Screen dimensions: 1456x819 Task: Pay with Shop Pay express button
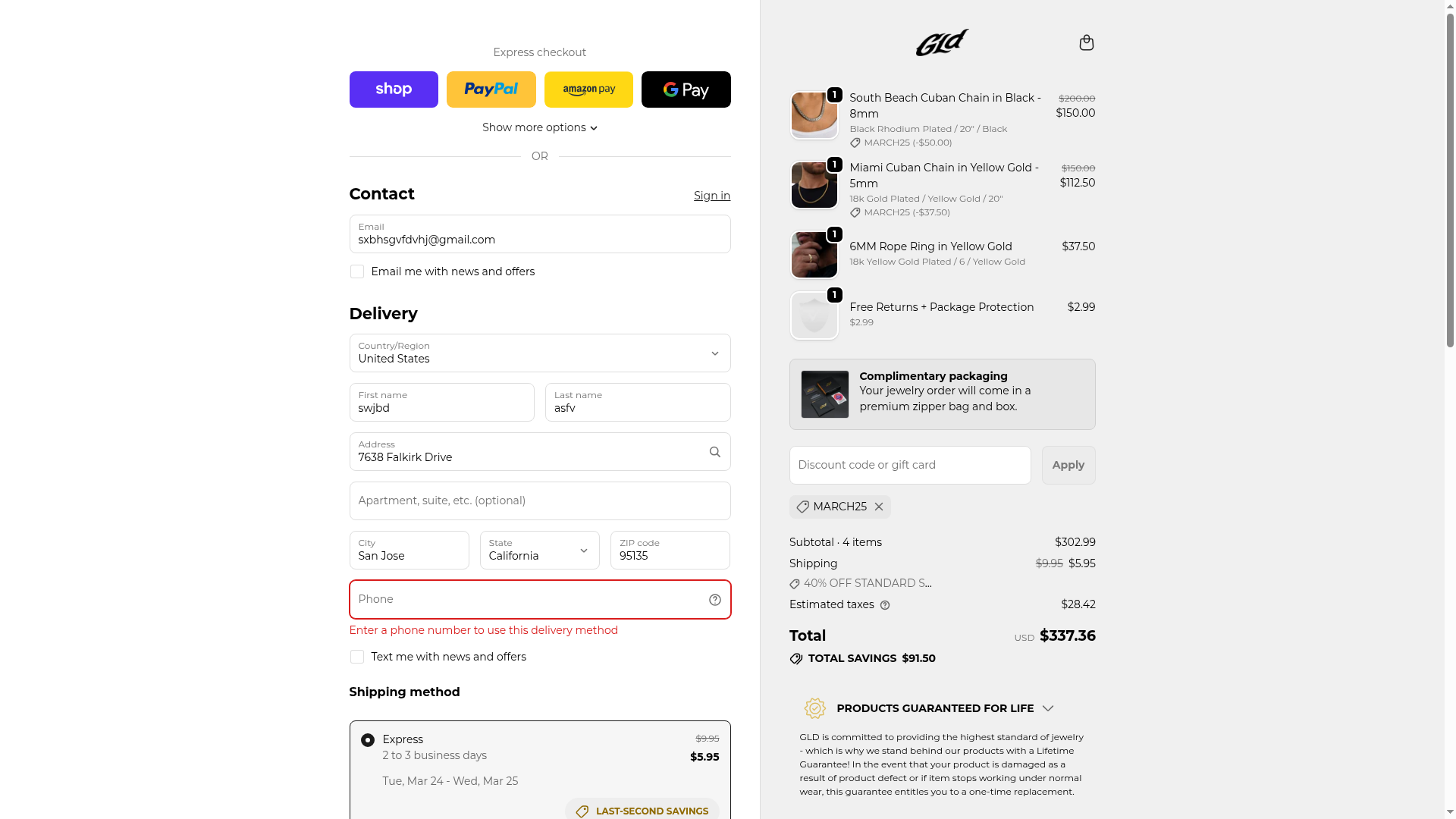click(x=394, y=89)
